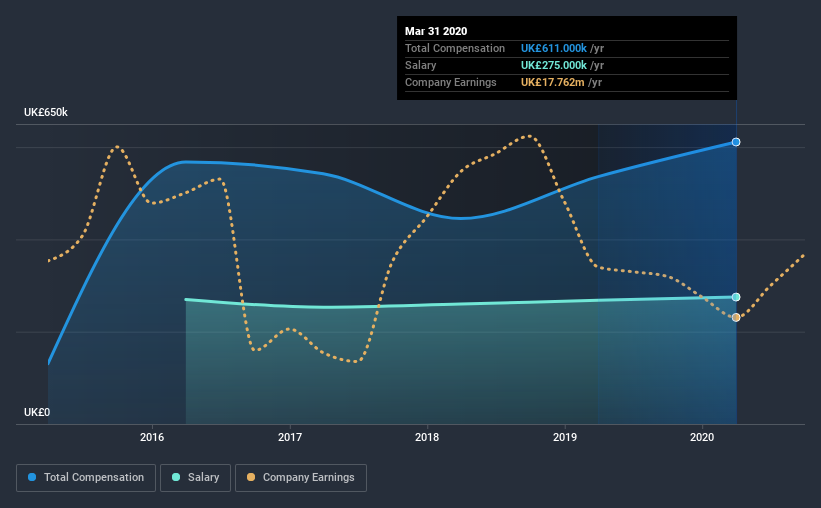Click the 2018 x-axis label

click(x=427, y=437)
